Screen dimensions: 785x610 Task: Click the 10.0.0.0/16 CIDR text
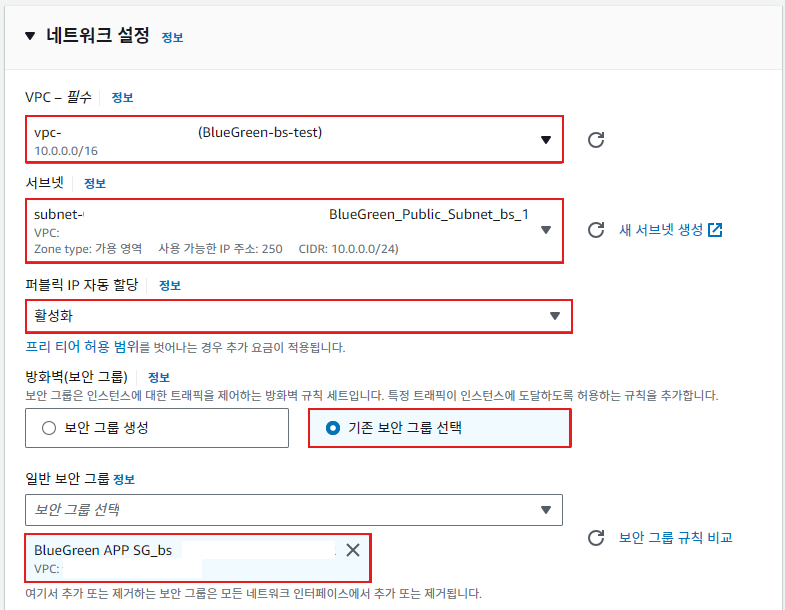(x=66, y=151)
